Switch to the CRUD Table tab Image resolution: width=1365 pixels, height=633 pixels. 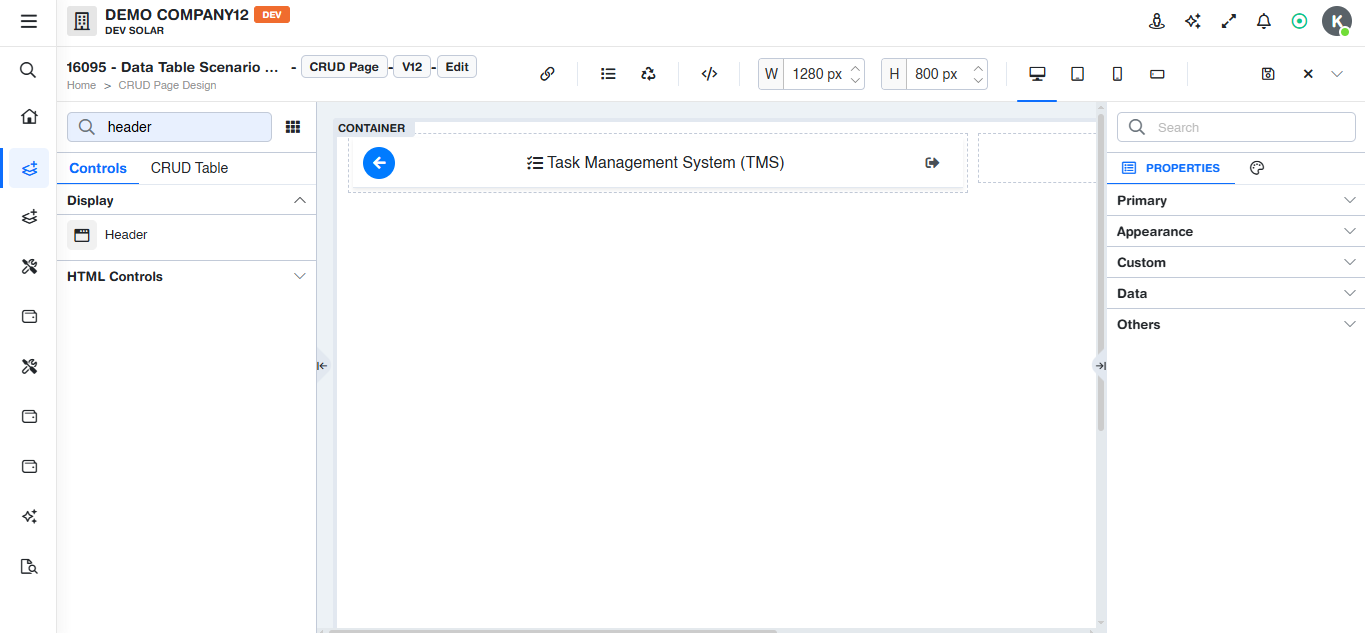coord(189,168)
